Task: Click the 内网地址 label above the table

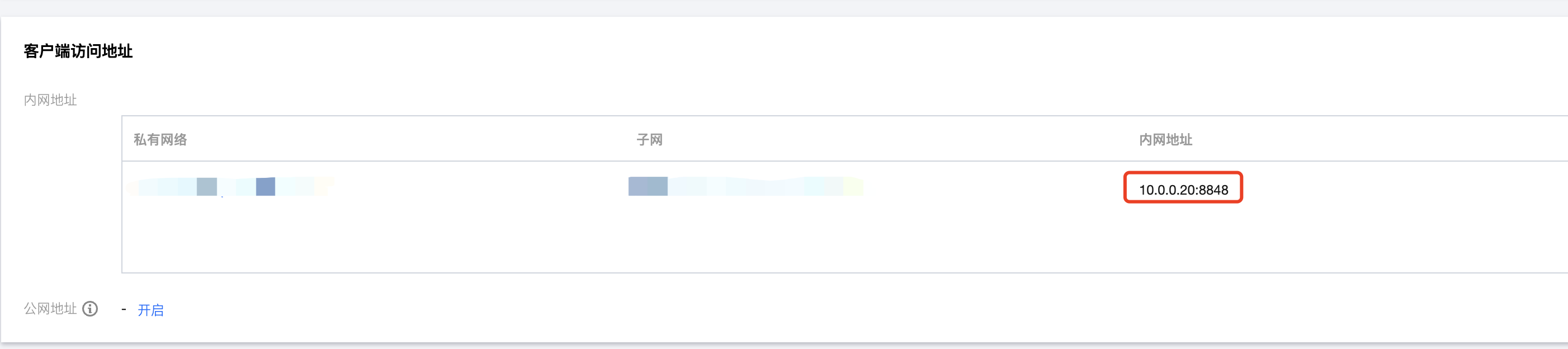Action: point(50,100)
